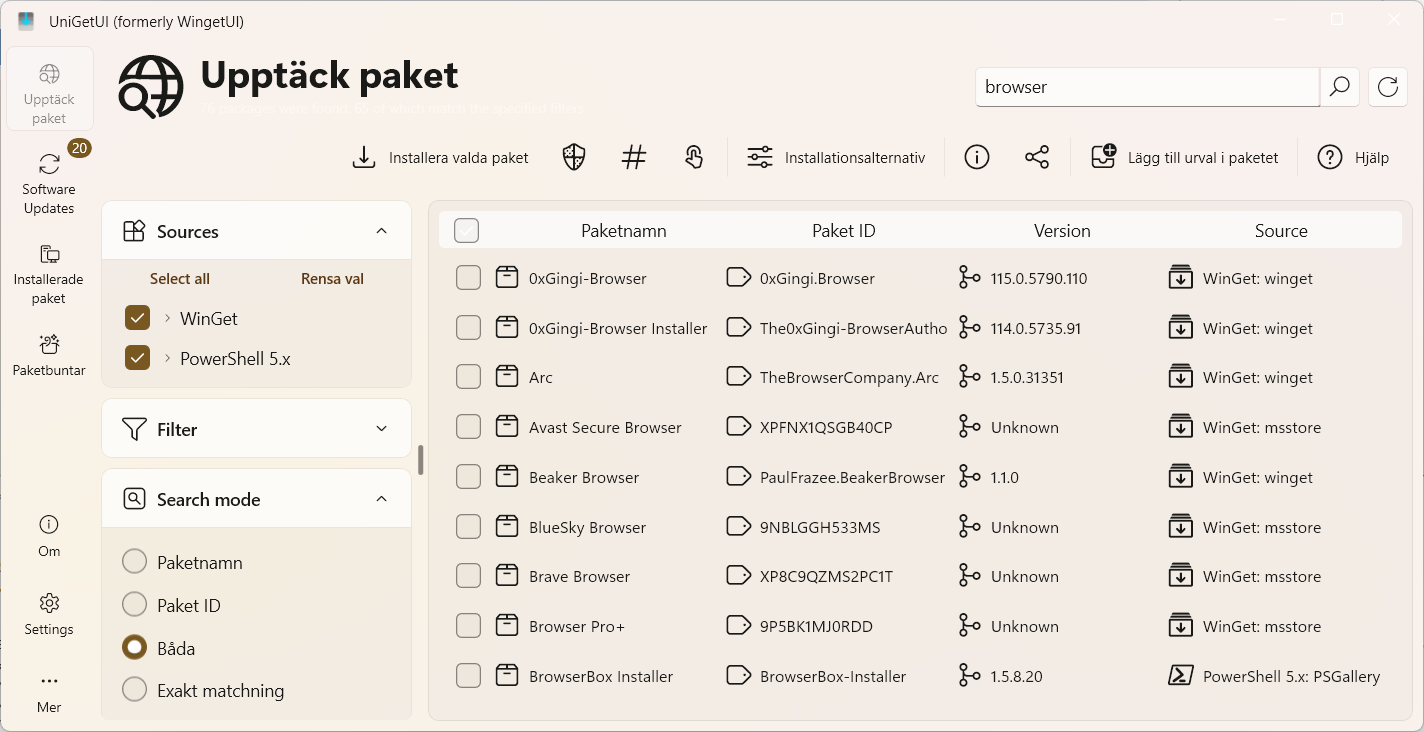
Task: Expand the Filter section
Action: click(381, 428)
